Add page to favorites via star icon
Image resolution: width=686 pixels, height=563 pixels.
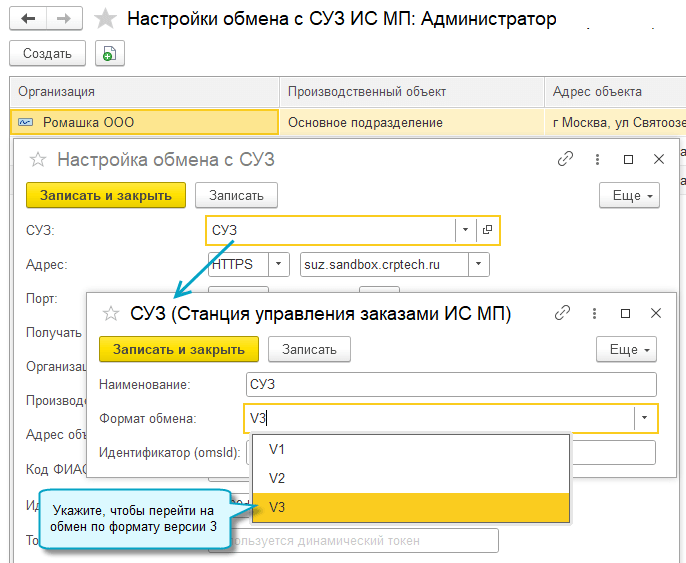pos(104,19)
